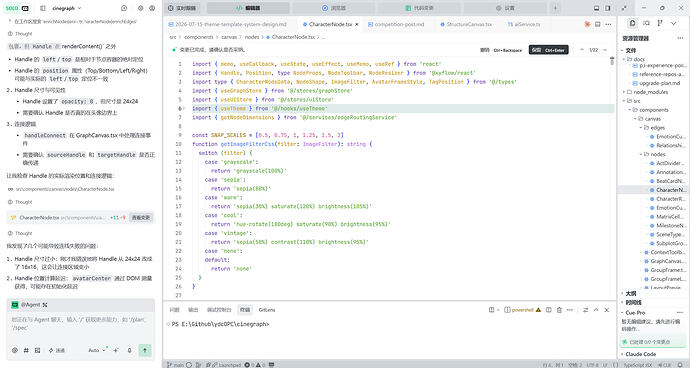This screenshot has height=368, width=690.
Task: Expand the 大纲 outline section
Action: (x=630, y=294)
